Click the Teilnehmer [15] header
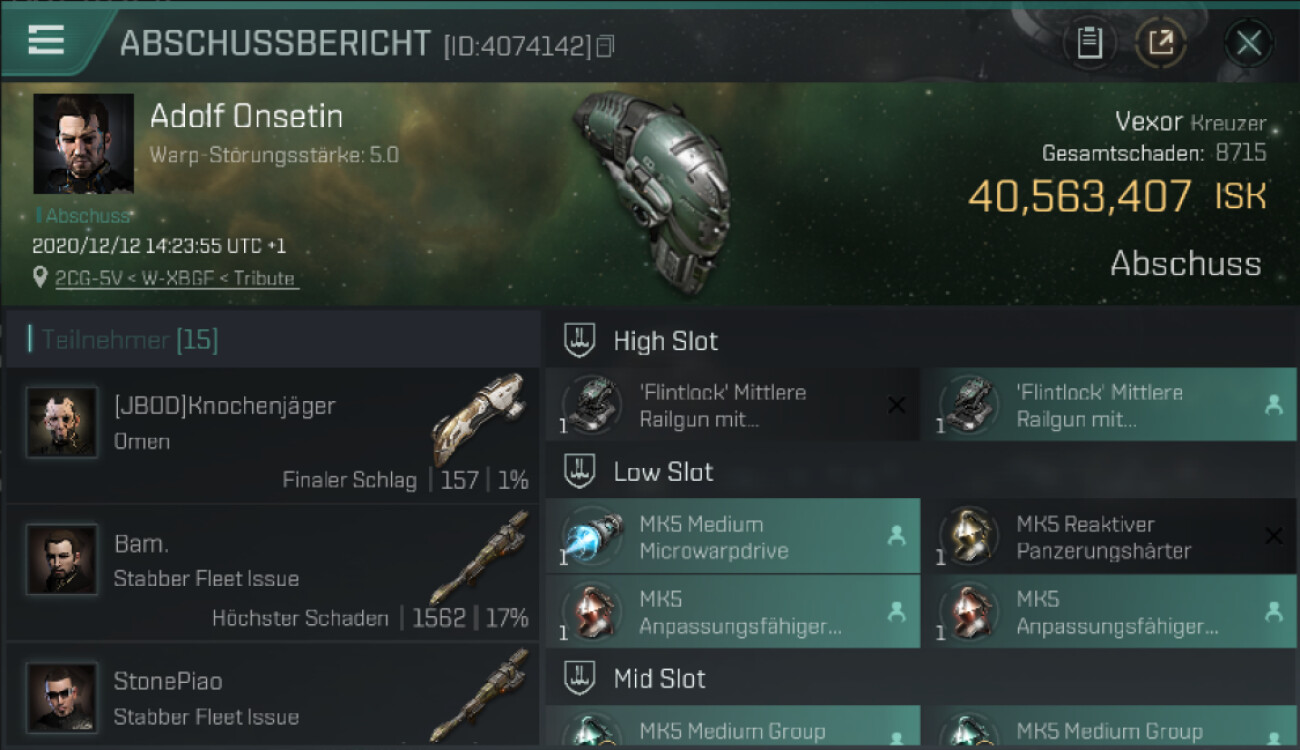This screenshot has height=750, width=1300. pyautogui.click(x=130, y=340)
